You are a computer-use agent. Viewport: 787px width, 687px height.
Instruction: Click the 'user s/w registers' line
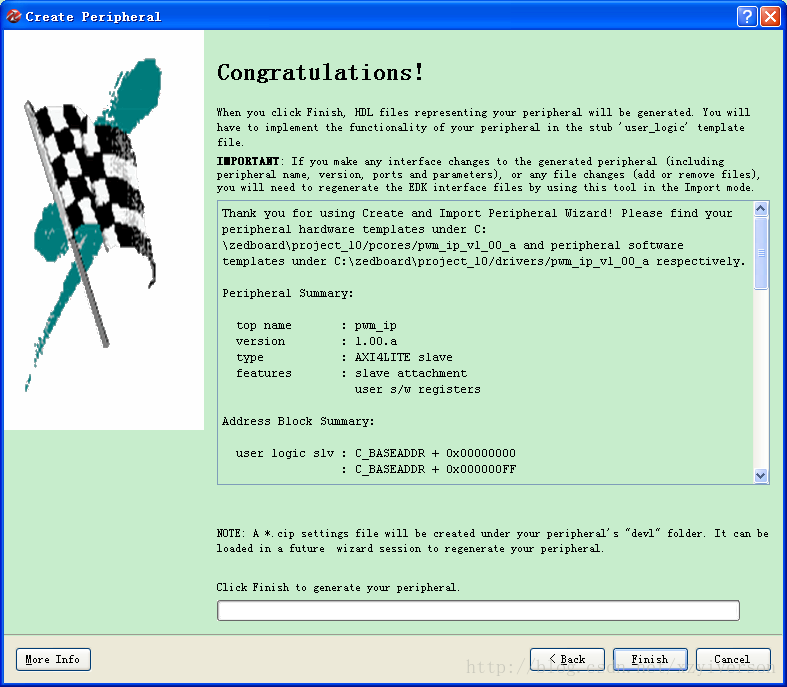418,389
